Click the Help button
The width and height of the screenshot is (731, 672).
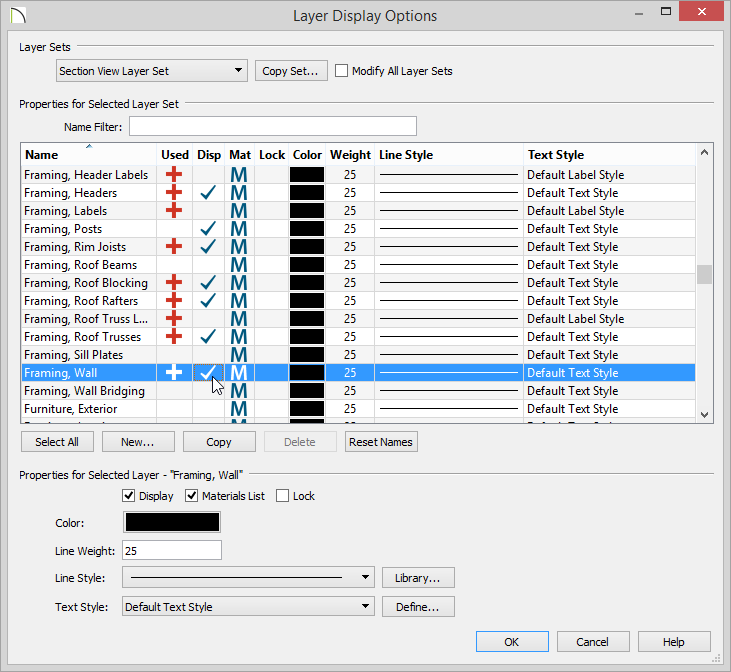click(x=674, y=642)
